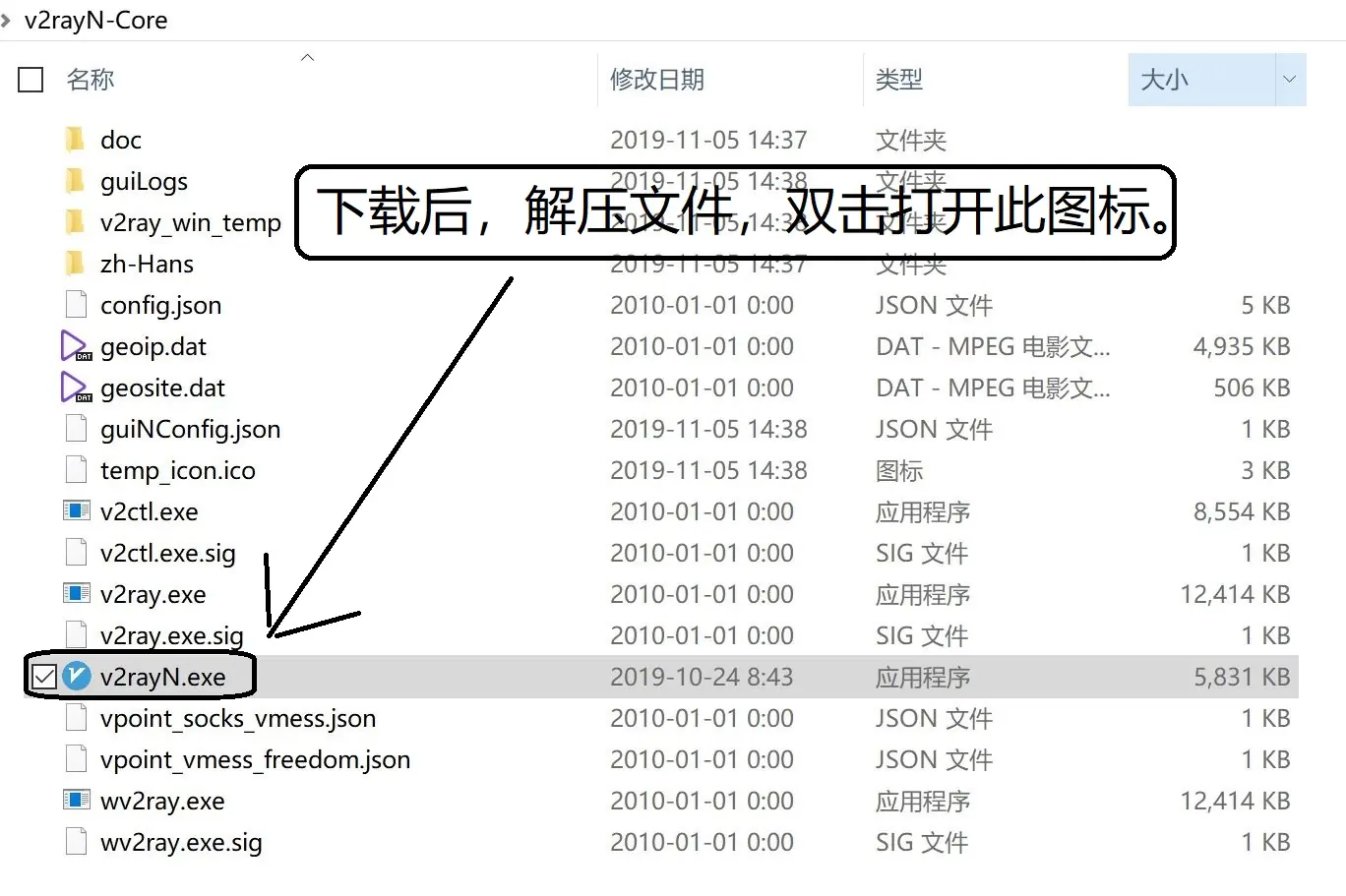Viewport: 1346px width, 896px height.
Task: Click the v2ctl.exe.sig file icon
Action: (x=76, y=553)
